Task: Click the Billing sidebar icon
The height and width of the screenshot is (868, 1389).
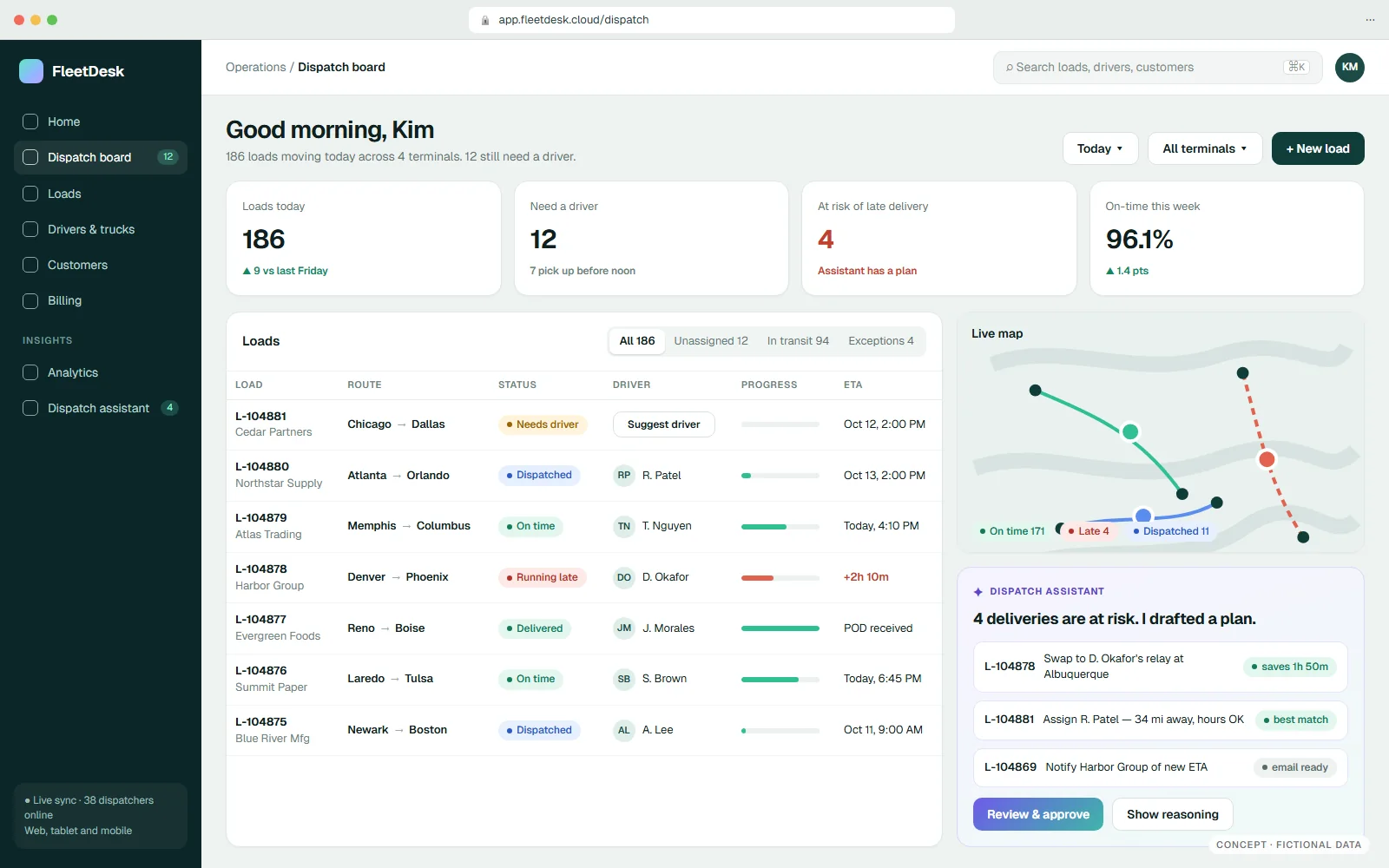Action: 30,300
